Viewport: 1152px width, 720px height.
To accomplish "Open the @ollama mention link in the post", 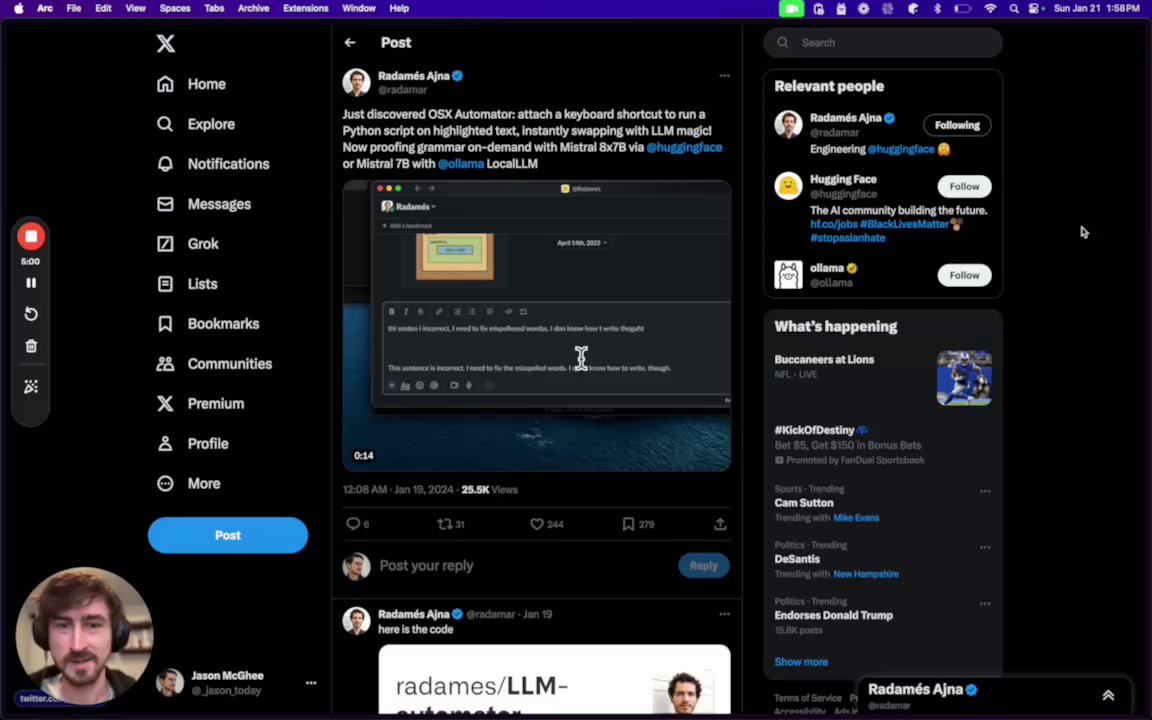I will [461, 164].
